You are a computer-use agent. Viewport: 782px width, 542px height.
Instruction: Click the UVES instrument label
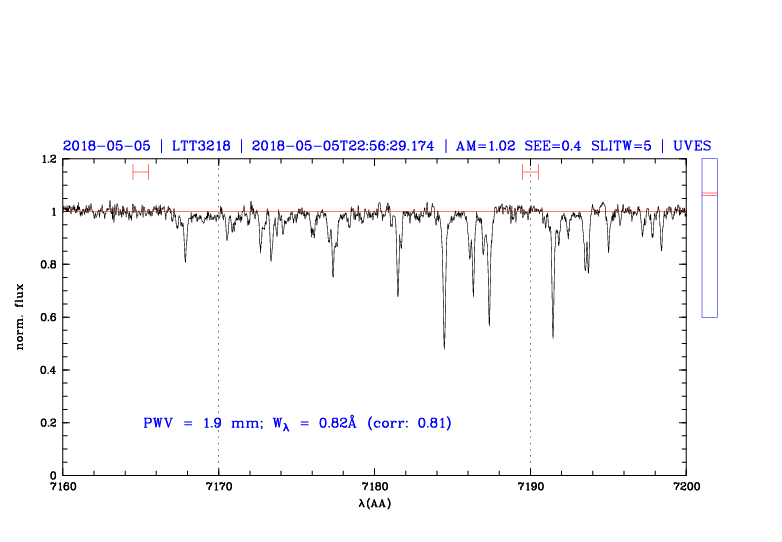(x=692, y=146)
